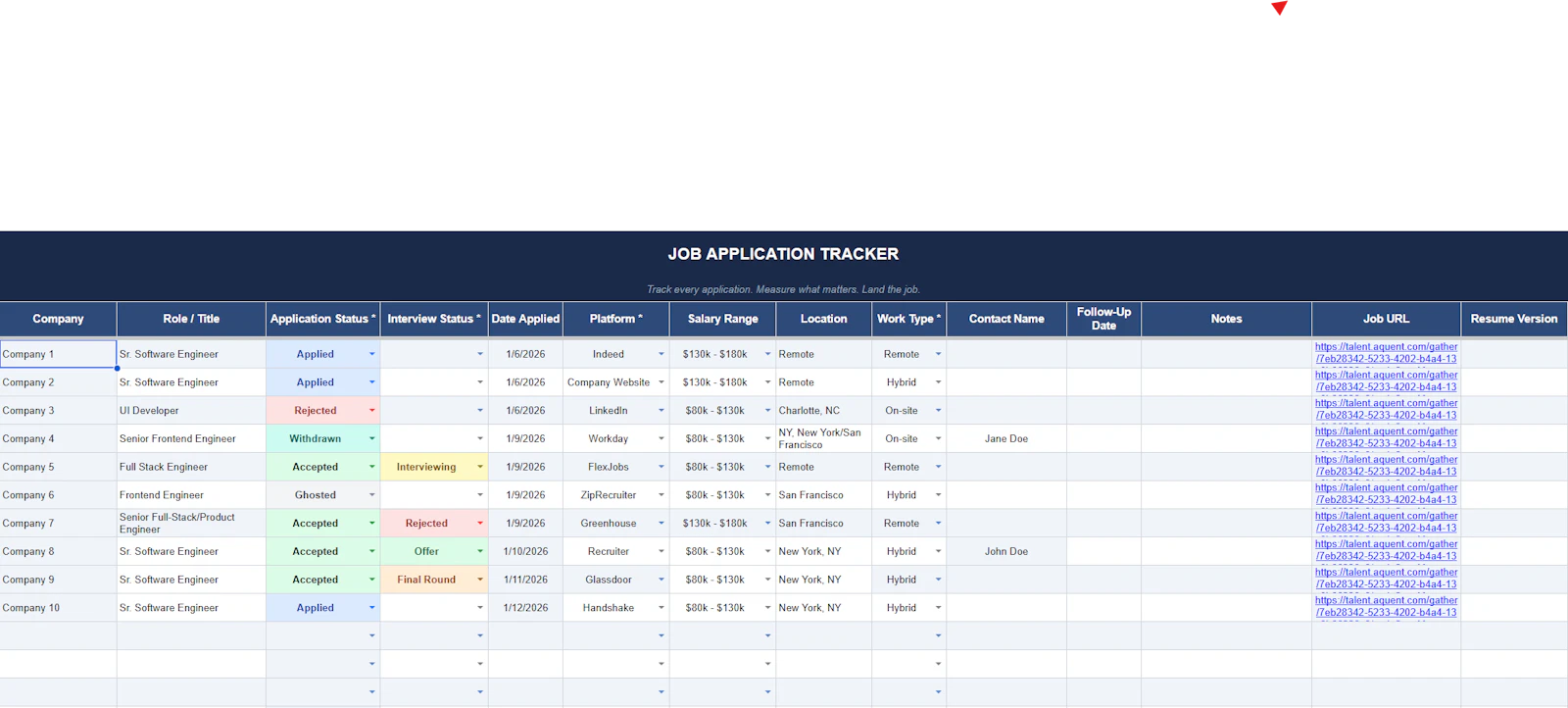
Task: Click the empty Resume Version cell for Company 4
Action: [1513, 439]
